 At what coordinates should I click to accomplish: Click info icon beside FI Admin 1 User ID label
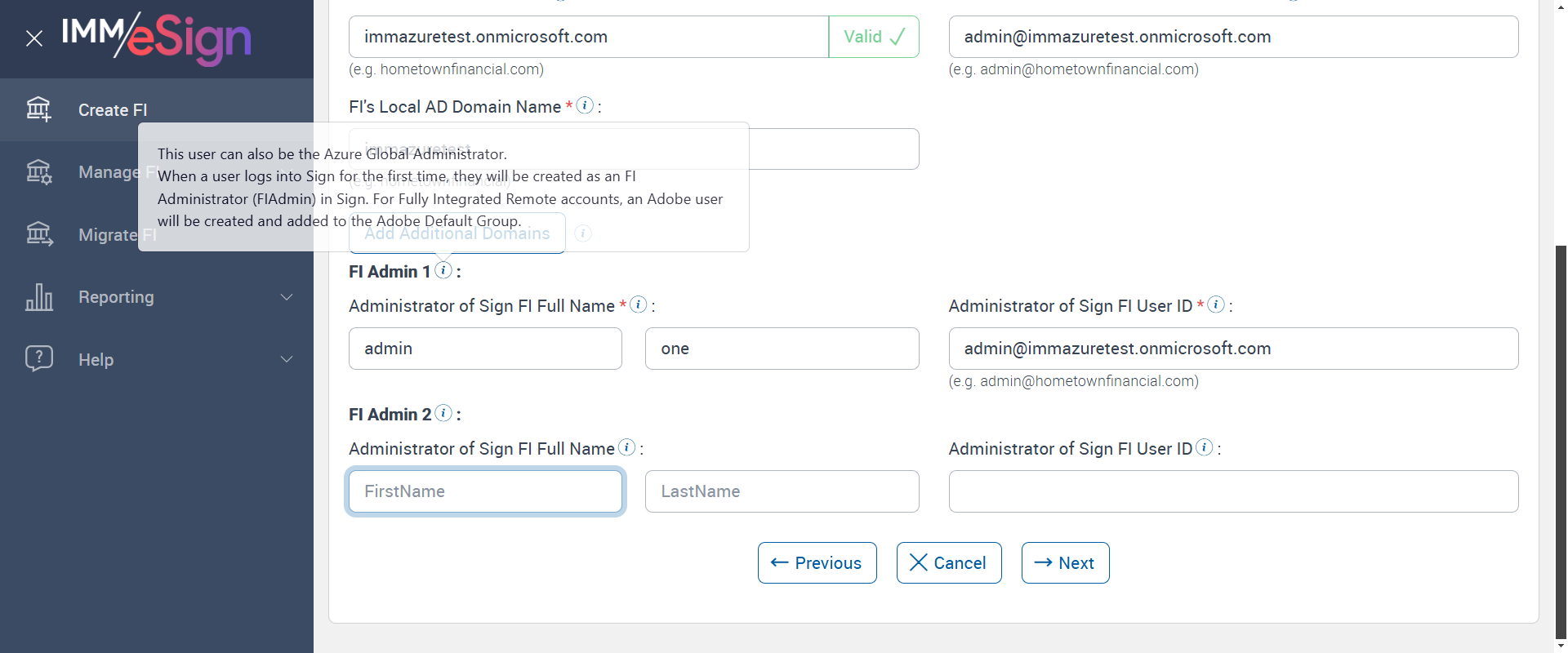pos(1216,304)
